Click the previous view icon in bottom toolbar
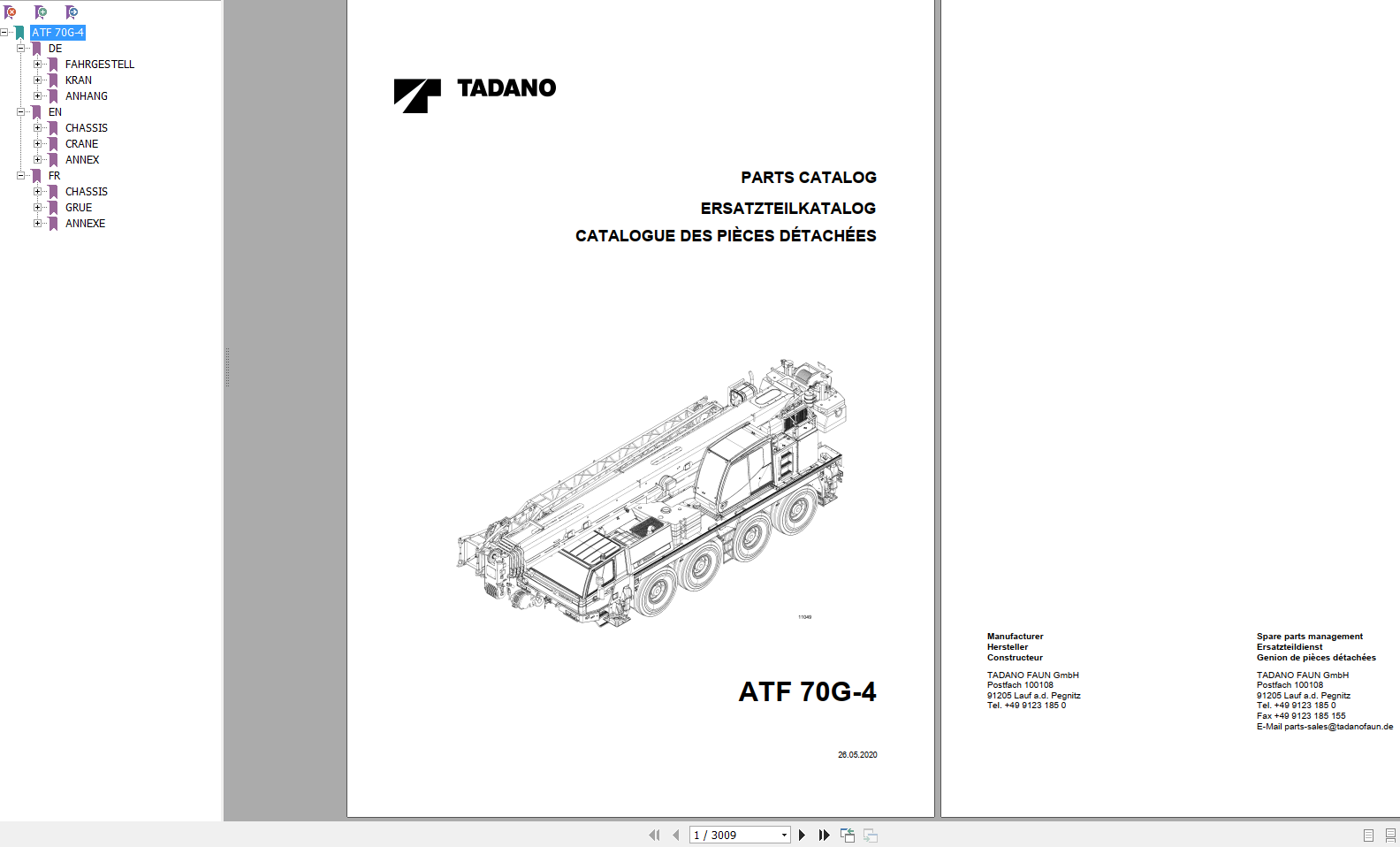 (848, 835)
